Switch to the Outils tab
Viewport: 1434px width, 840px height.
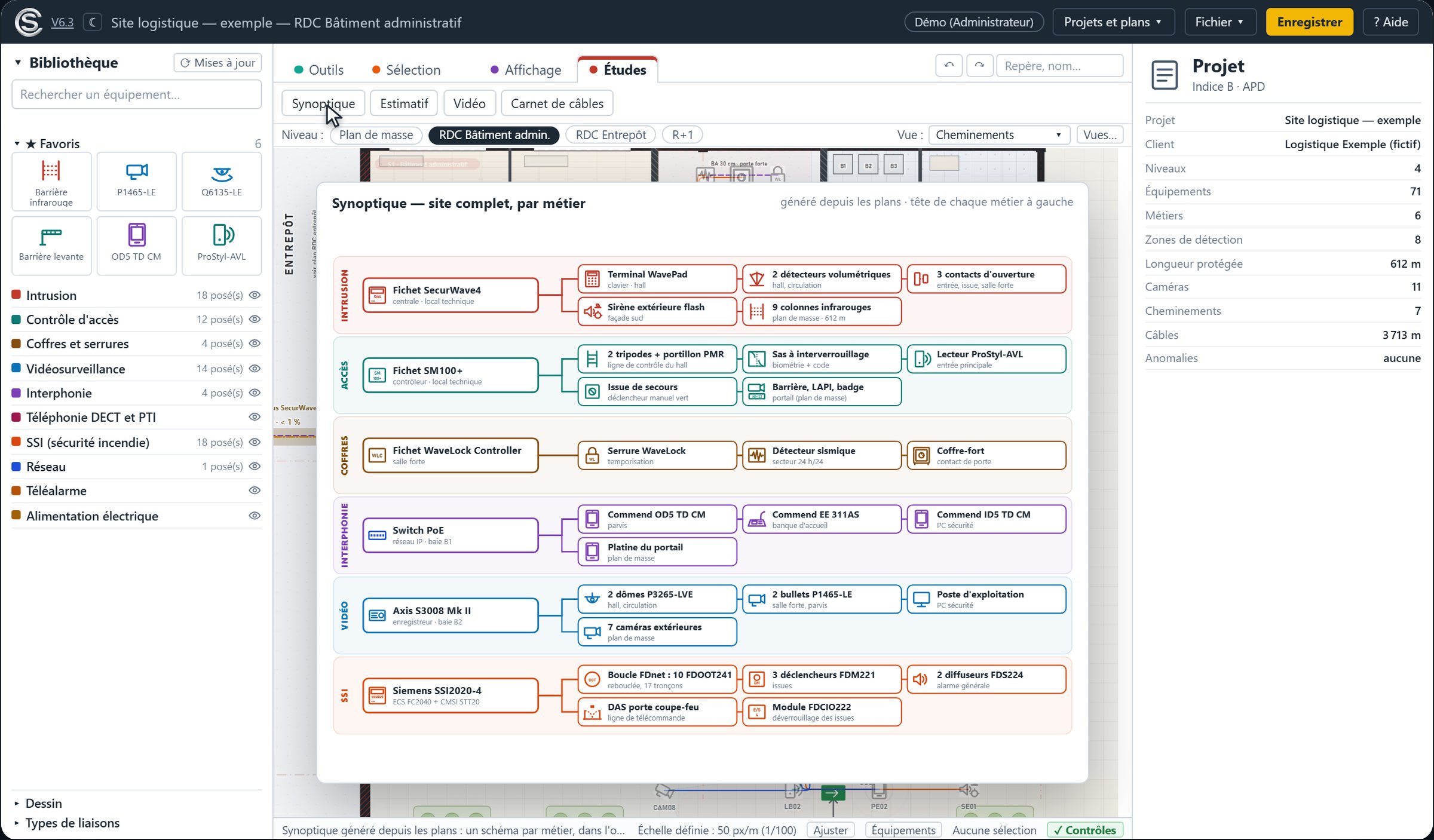click(319, 70)
